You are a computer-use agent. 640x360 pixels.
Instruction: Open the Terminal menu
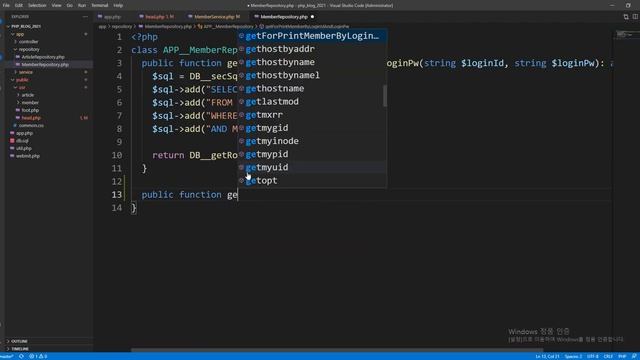pyautogui.click(x=100, y=5)
